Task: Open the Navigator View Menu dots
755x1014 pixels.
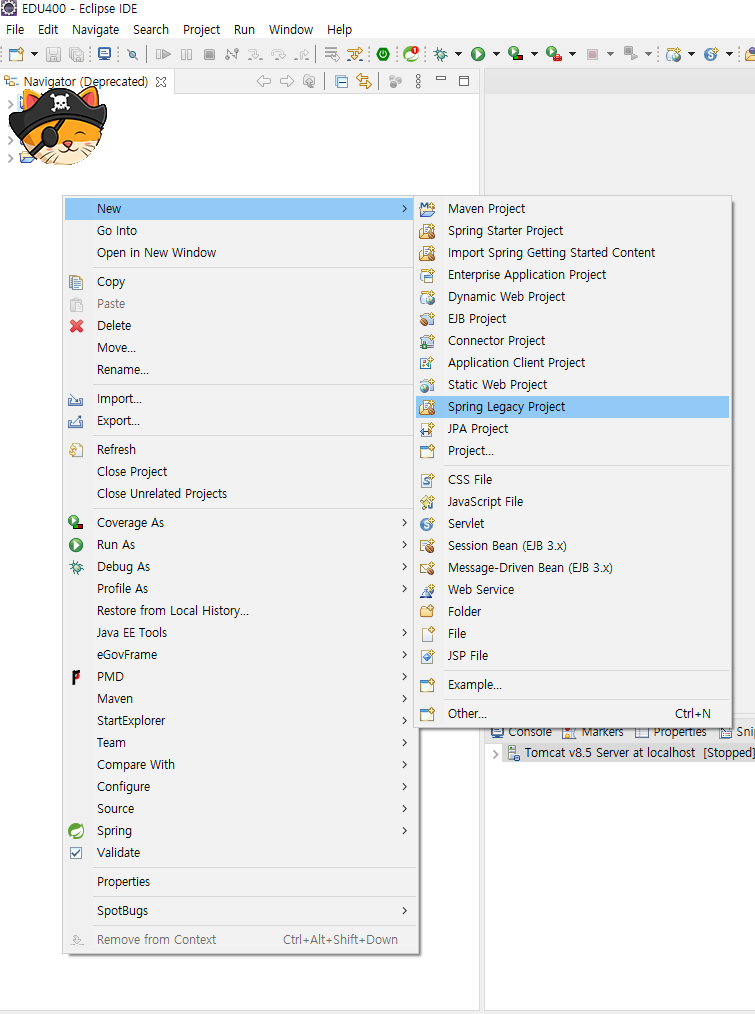Action: pyautogui.click(x=418, y=81)
